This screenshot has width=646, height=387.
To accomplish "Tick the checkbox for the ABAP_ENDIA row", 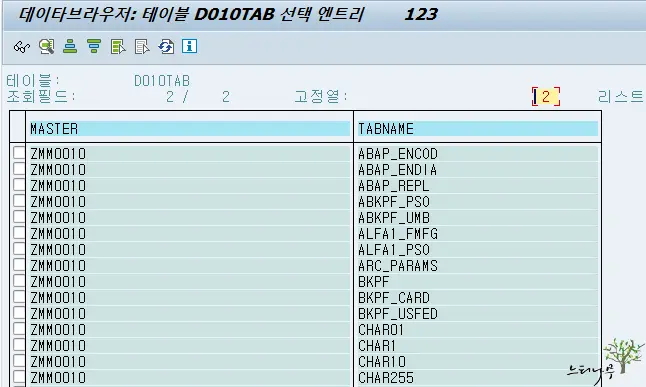I will pos(19,169).
